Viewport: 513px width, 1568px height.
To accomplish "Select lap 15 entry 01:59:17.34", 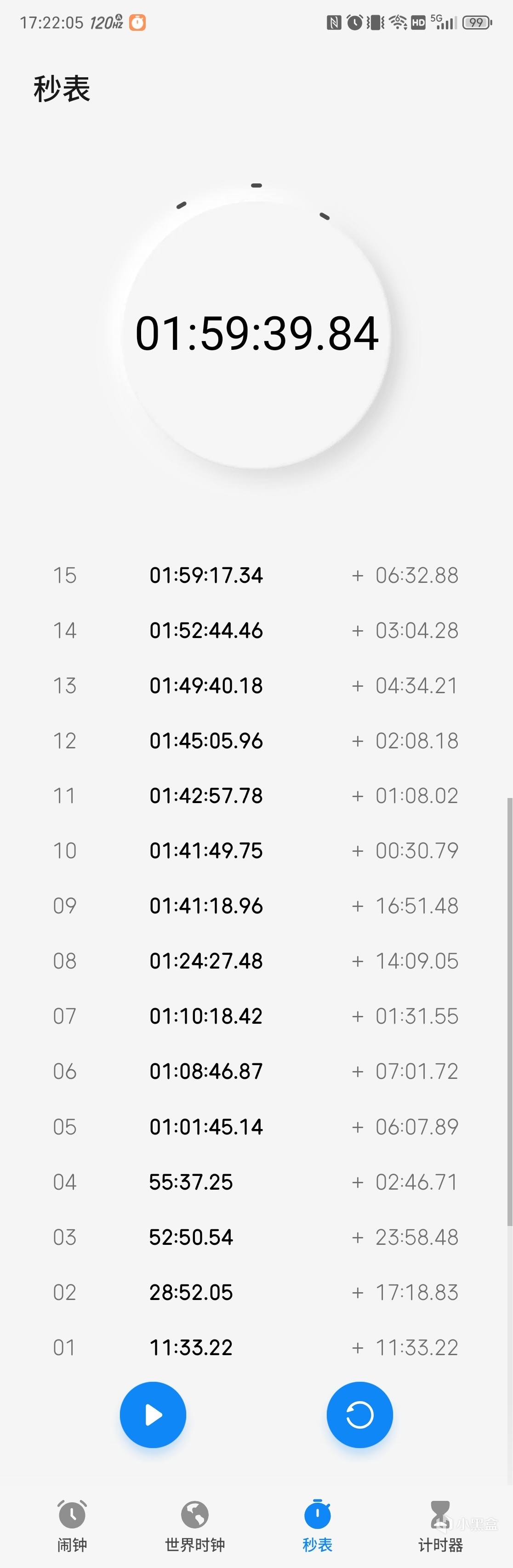I will tap(205, 575).
